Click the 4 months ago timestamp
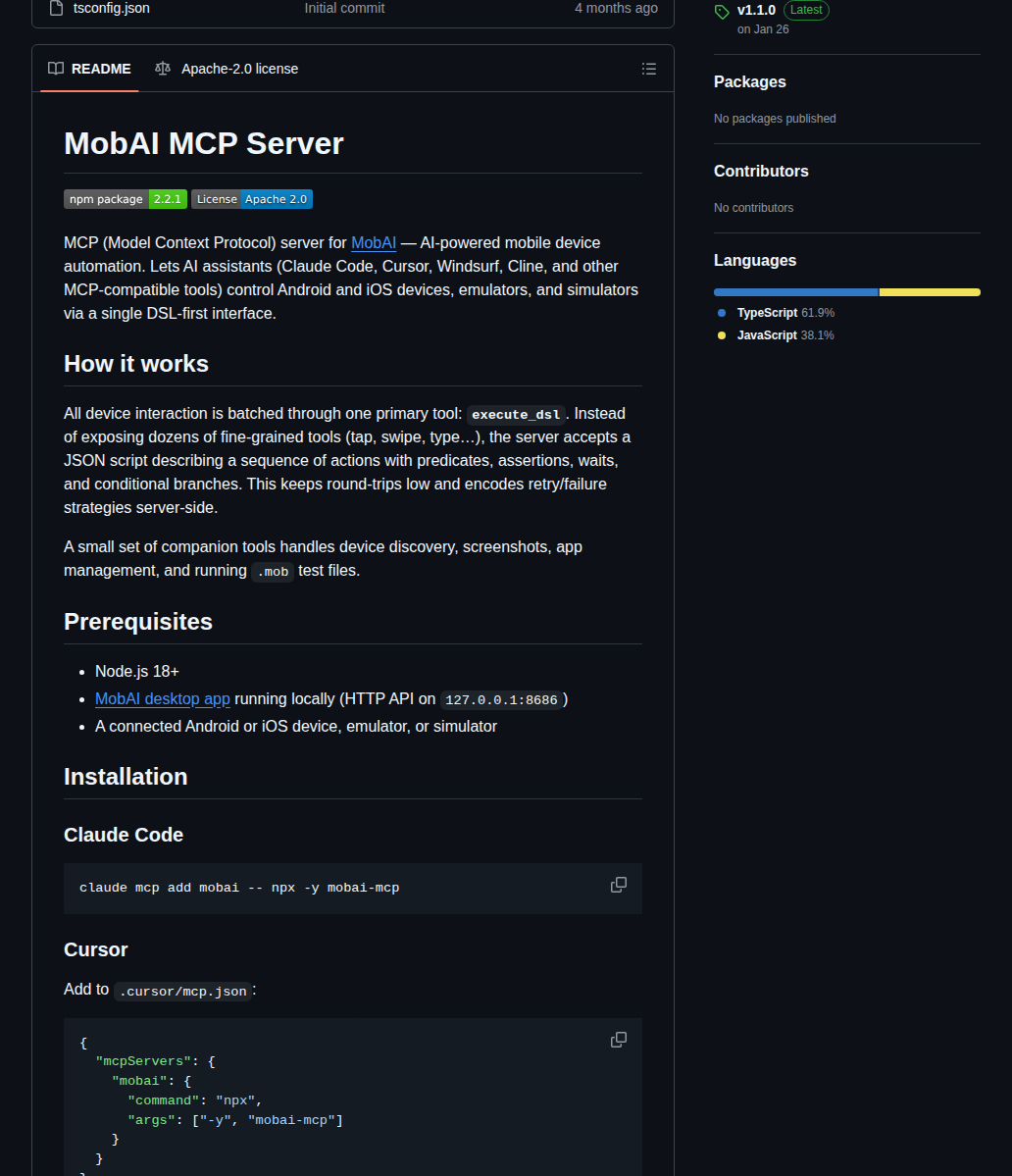The height and width of the screenshot is (1176, 1012). pos(616,8)
